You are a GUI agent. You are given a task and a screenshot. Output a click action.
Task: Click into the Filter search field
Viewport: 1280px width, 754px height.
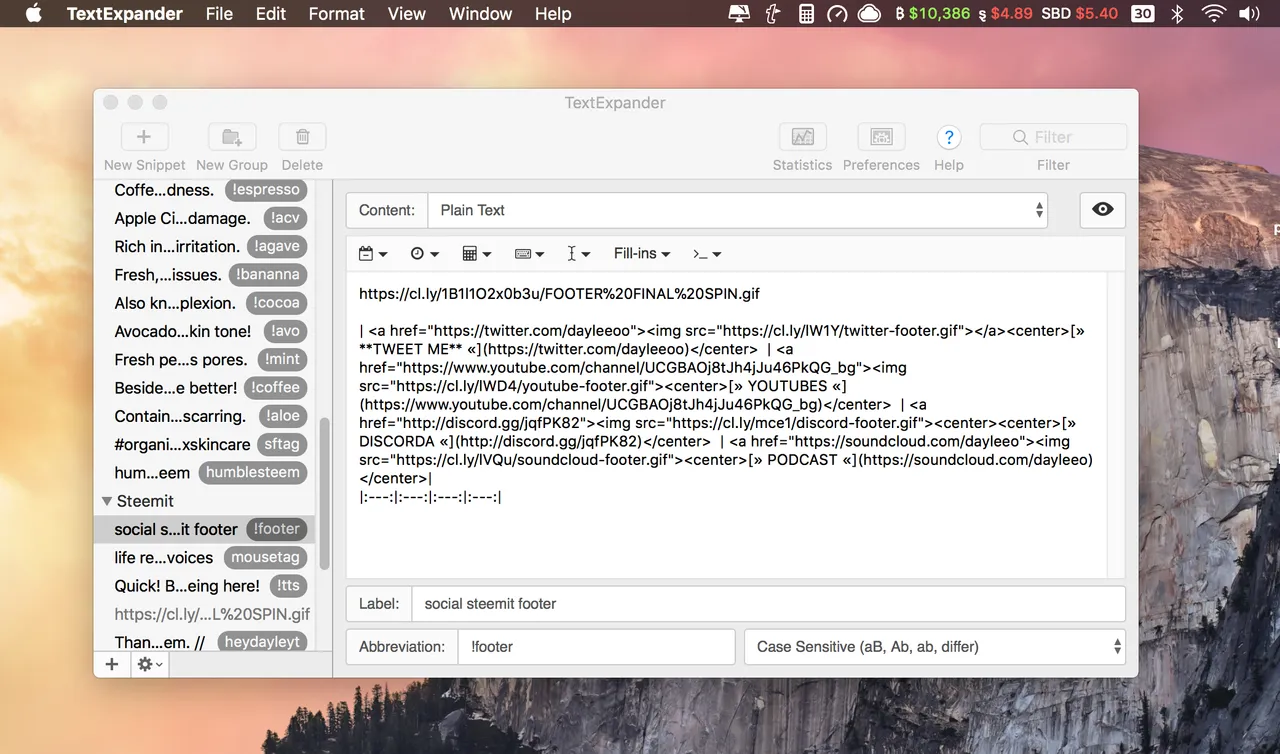pyautogui.click(x=1053, y=137)
